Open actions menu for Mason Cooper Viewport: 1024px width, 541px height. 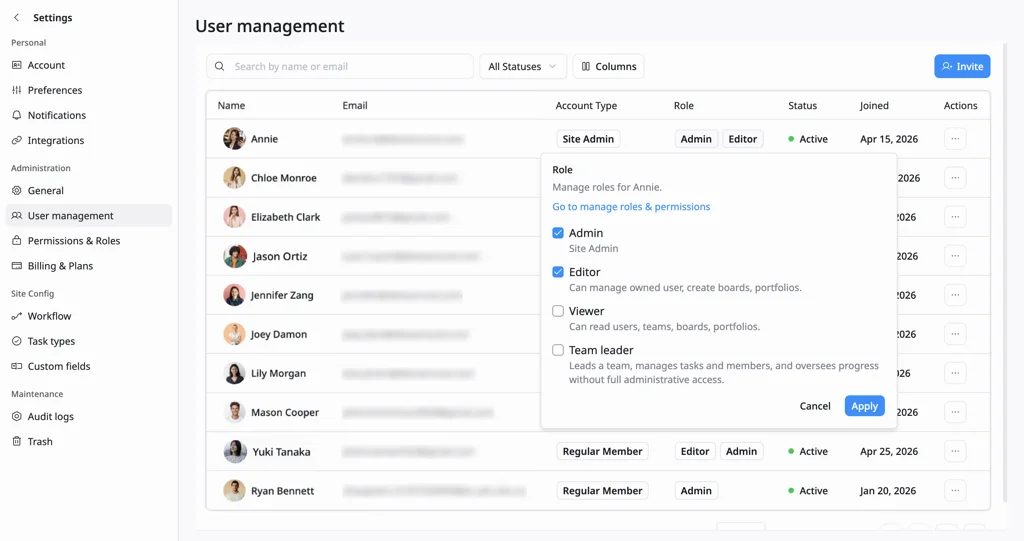coord(955,412)
